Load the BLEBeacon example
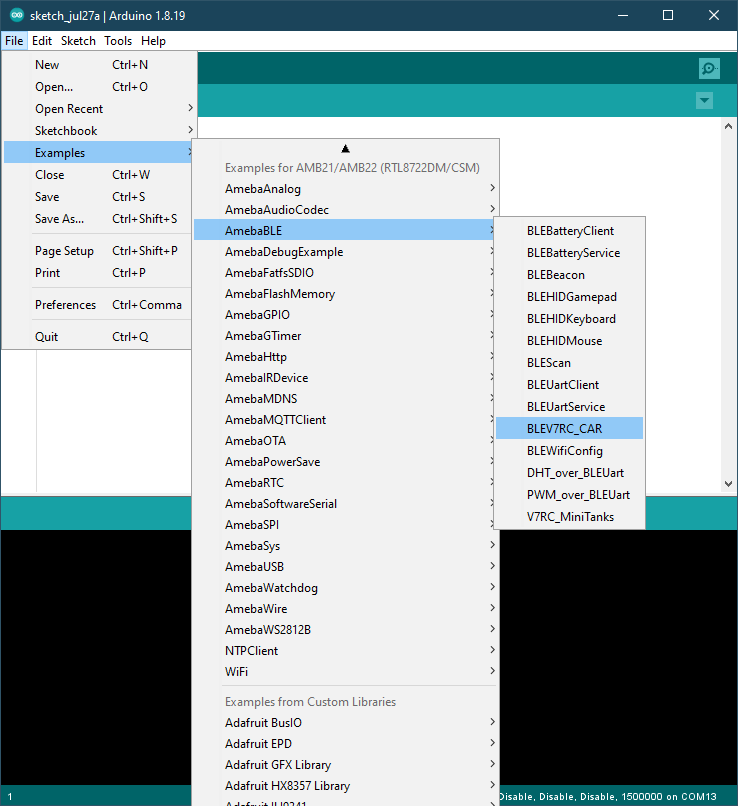This screenshot has width=738, height=806. pyautogui.click(x=569, y=275)
